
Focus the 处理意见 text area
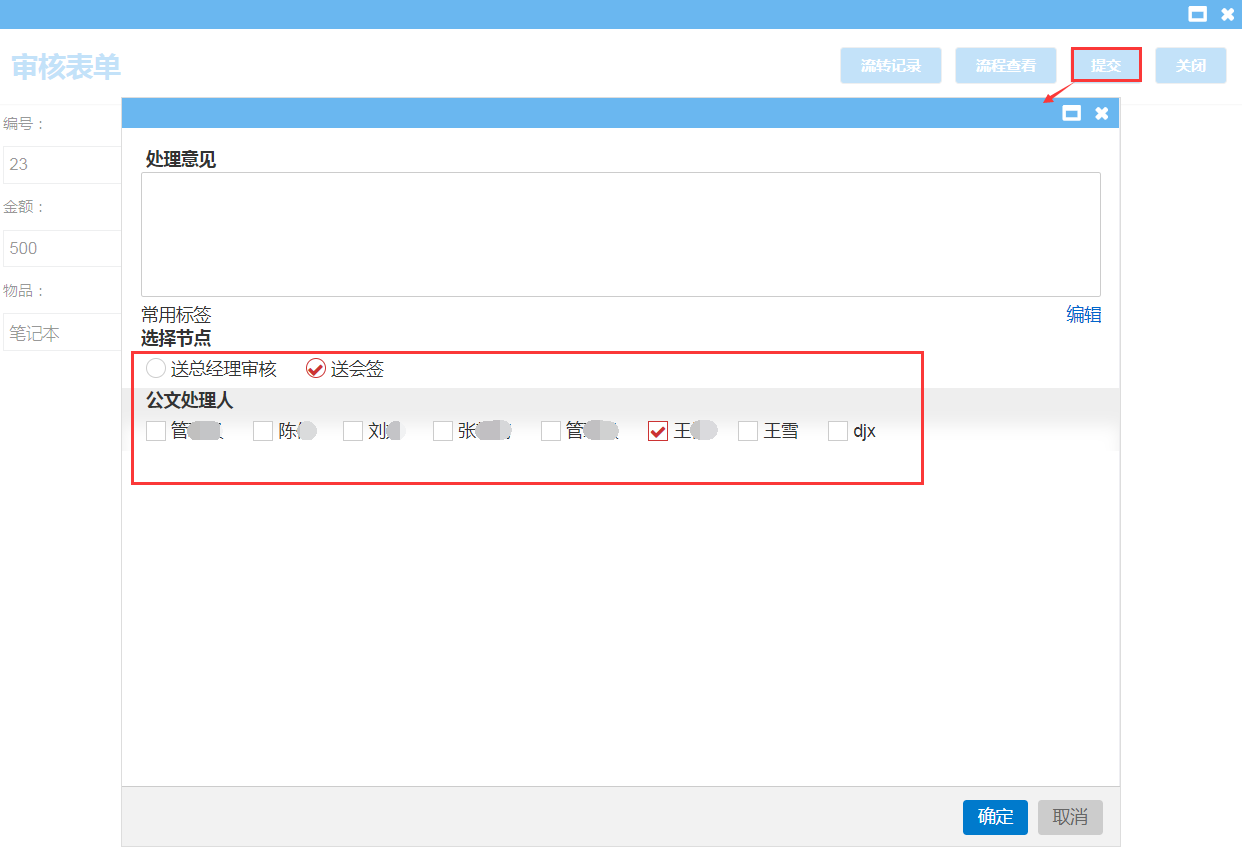click(x=620, y=234)
